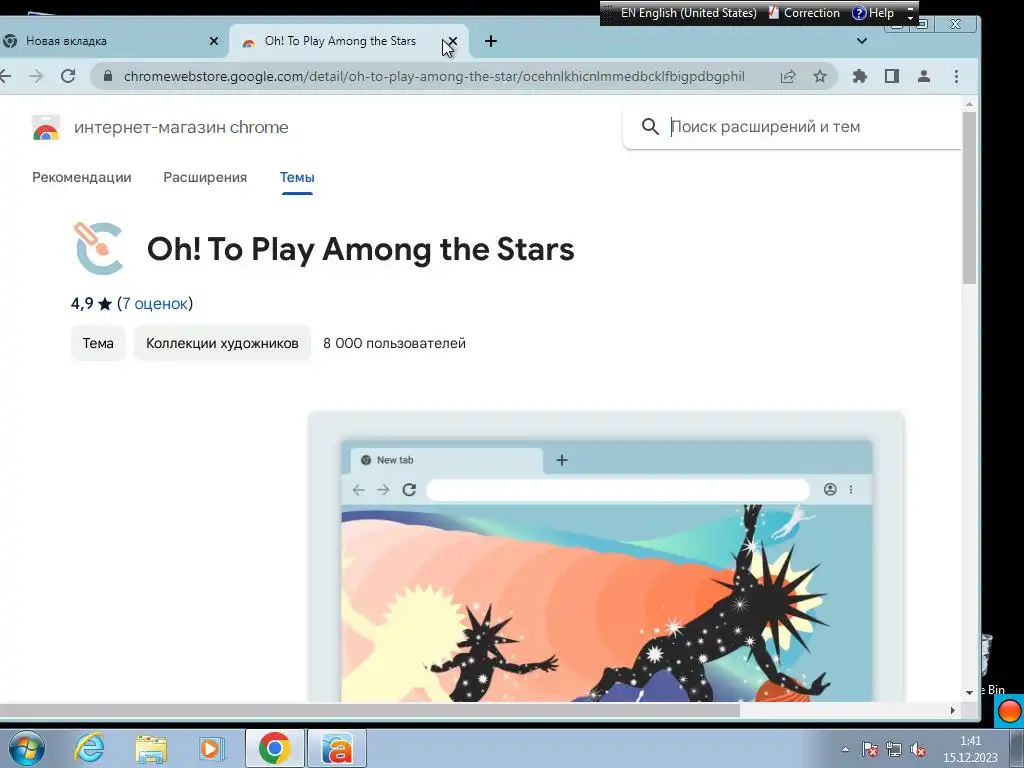Toggle the side panel icon
1024x768 pixels.
pyautogui.click(x=891, y=76)
